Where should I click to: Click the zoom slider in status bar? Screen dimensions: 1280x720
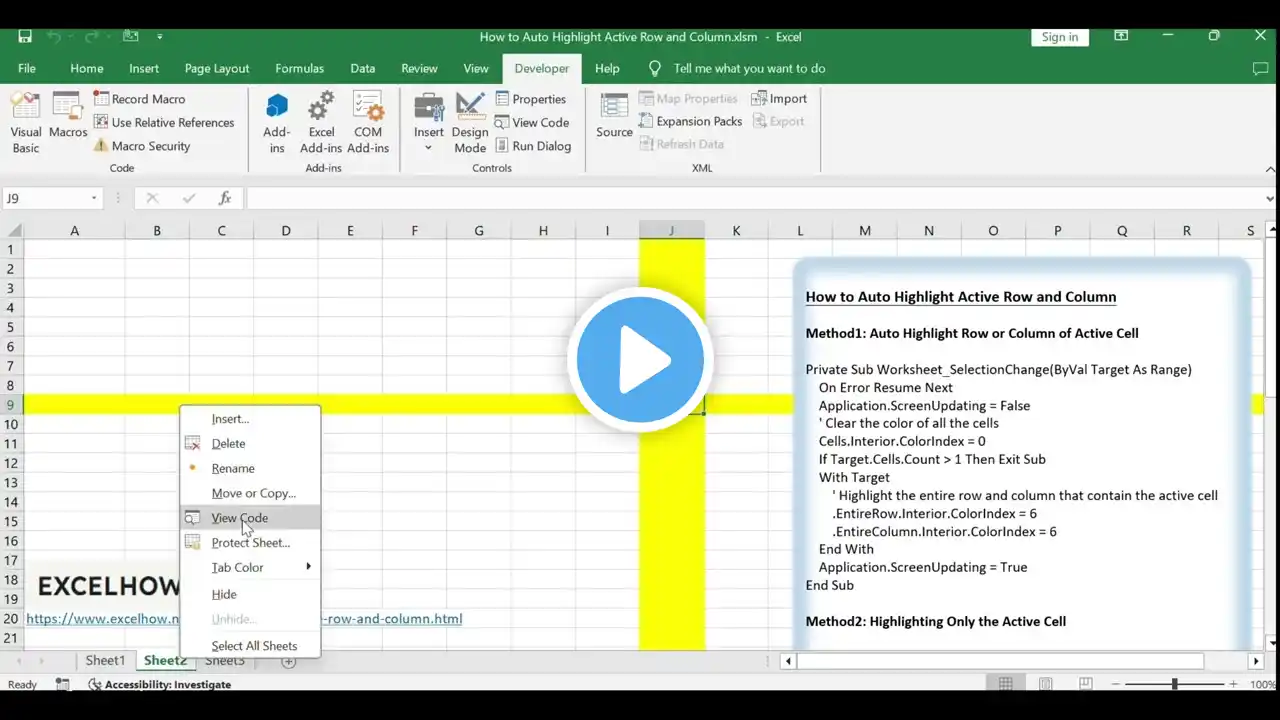(x=1174, y=684)
